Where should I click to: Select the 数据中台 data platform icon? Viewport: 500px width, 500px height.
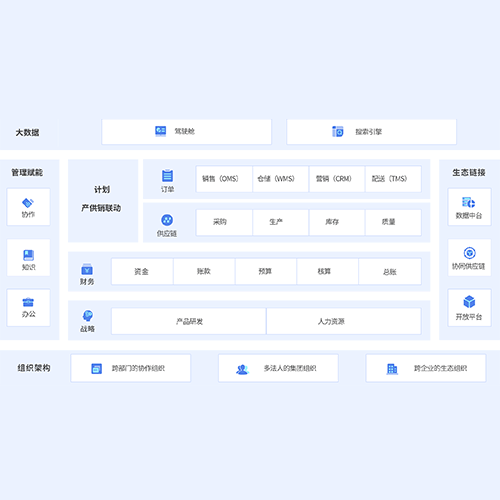coord(469,202)
